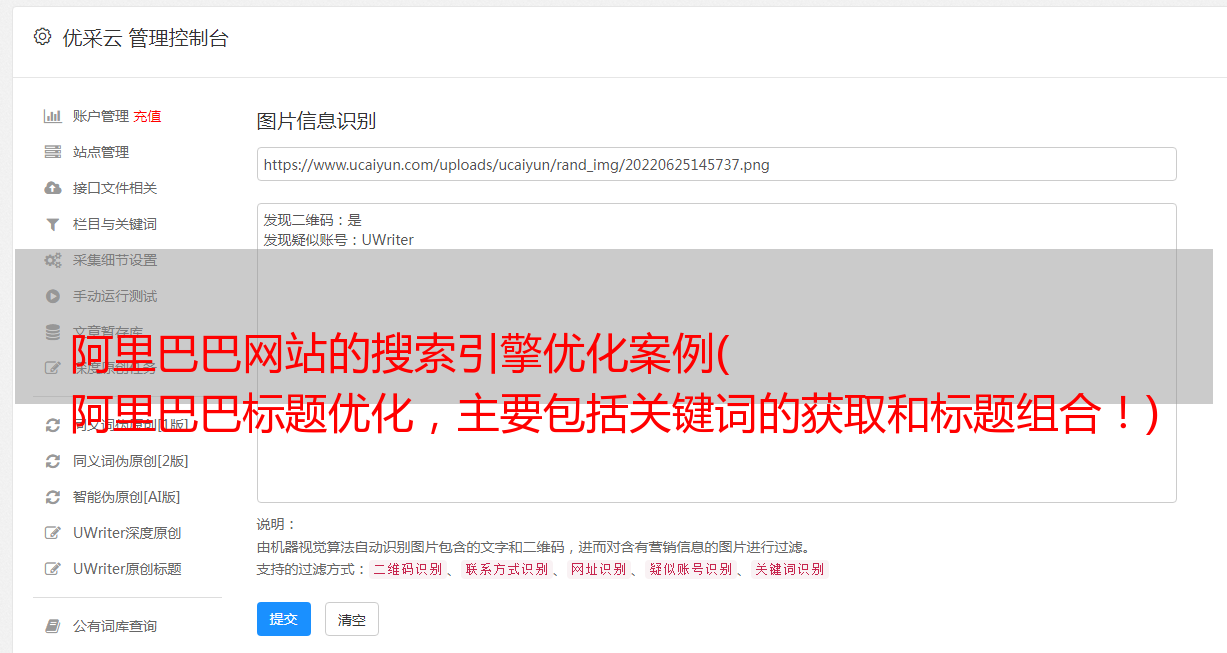Click the cloud upload icon for 接口文件相关
Screen dimensions: 1227x653
pos(53,188)
